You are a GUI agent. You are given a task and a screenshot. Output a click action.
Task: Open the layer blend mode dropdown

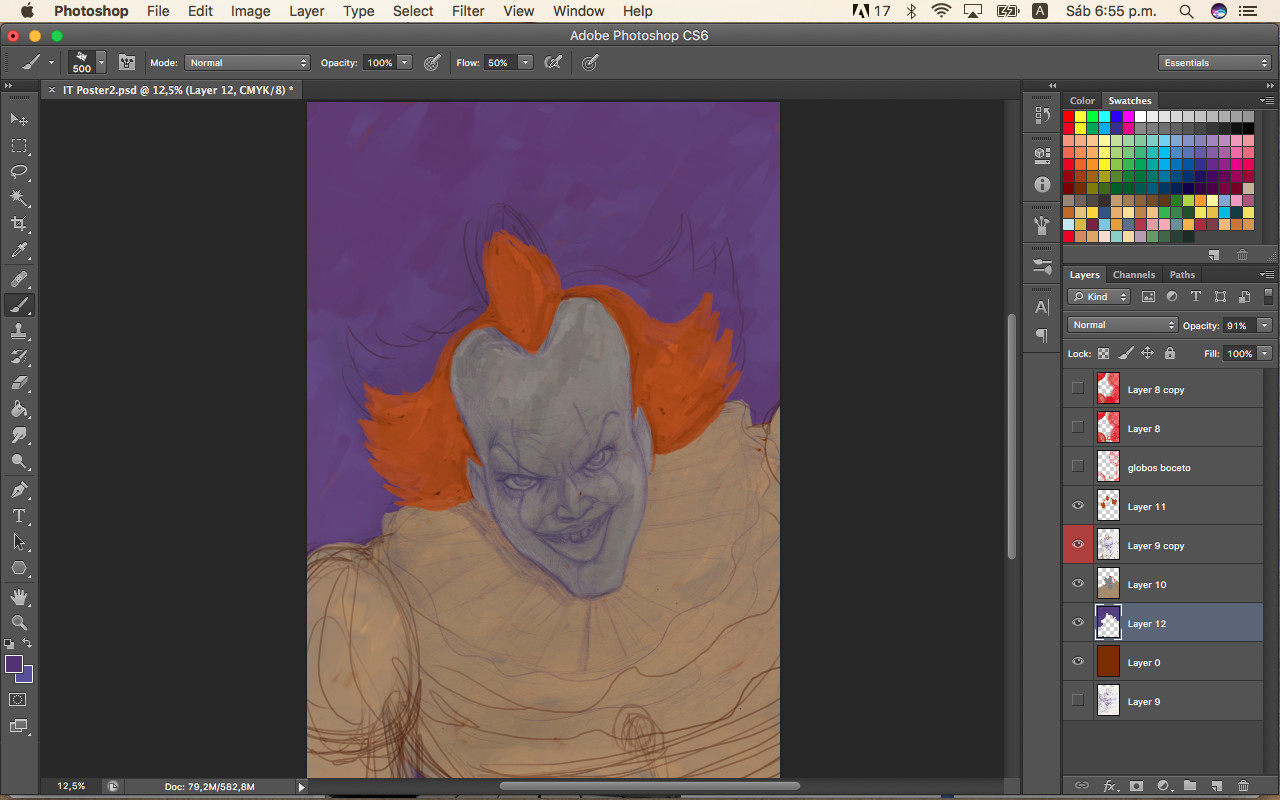coord(1123,325)
